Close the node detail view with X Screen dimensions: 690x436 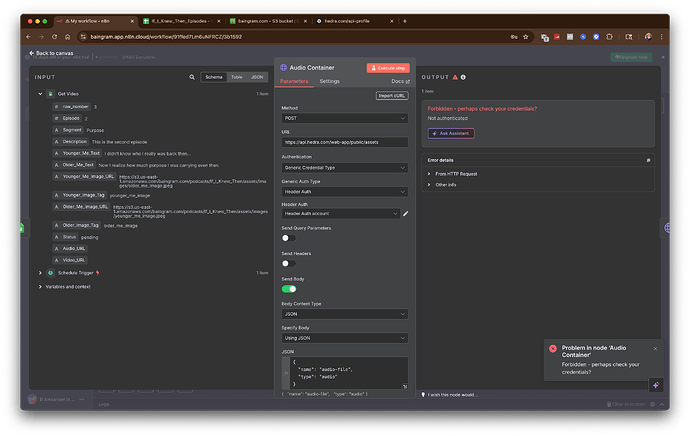click(663, 57)
